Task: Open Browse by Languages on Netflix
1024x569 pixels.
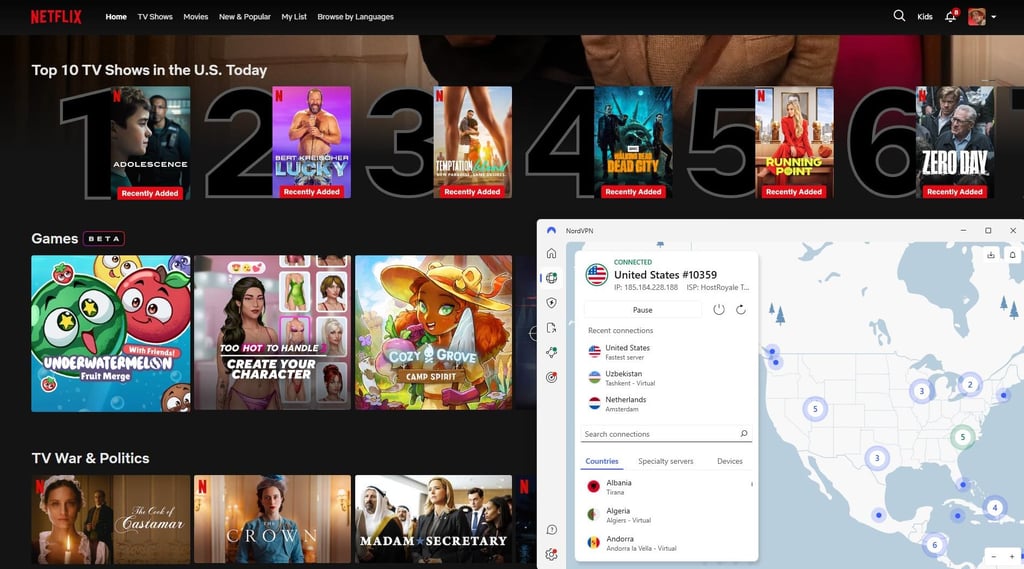Action: (x=355, y=17)
